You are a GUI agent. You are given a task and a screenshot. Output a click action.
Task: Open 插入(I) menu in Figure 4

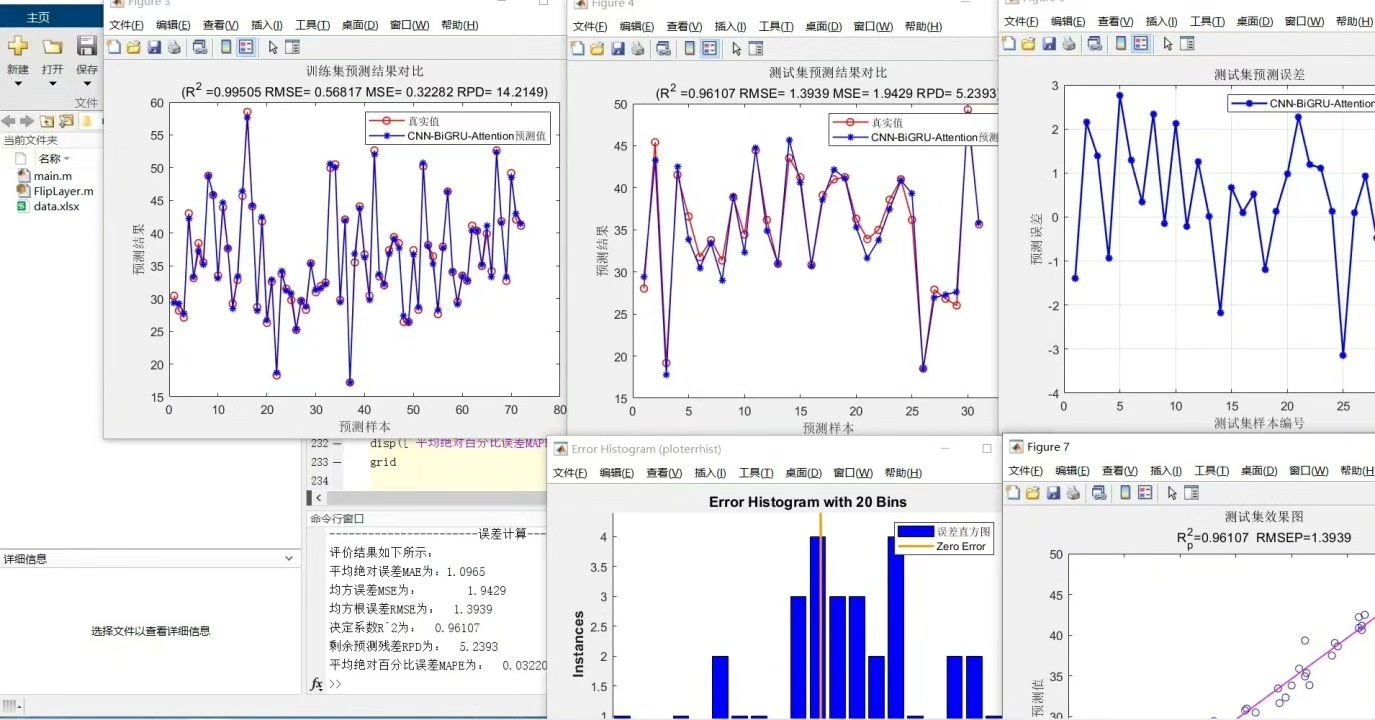[x=730, y=27]
